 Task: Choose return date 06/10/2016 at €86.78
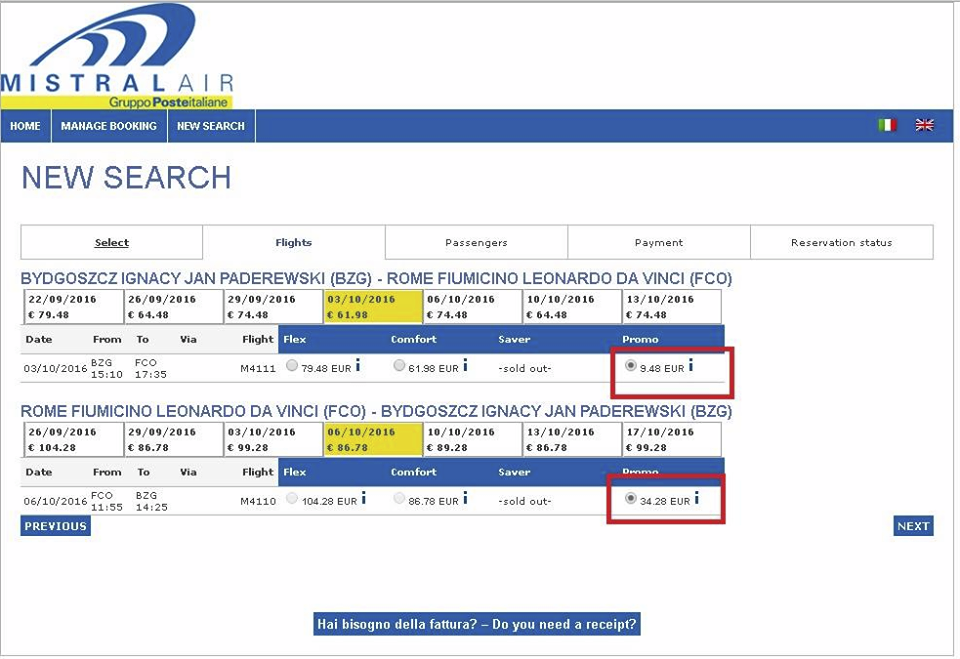coord(373,440)
